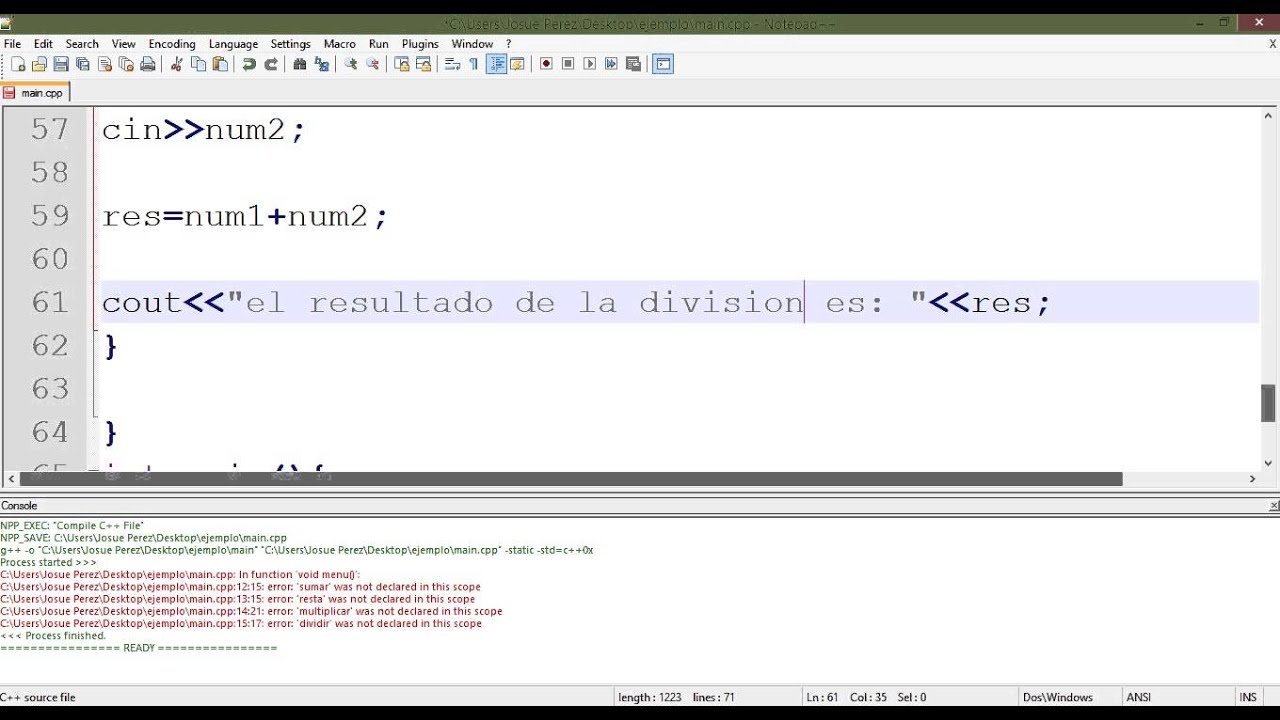Click the 'multiplicar' not declared error line
1280x720 pixels.
point(251,611)
